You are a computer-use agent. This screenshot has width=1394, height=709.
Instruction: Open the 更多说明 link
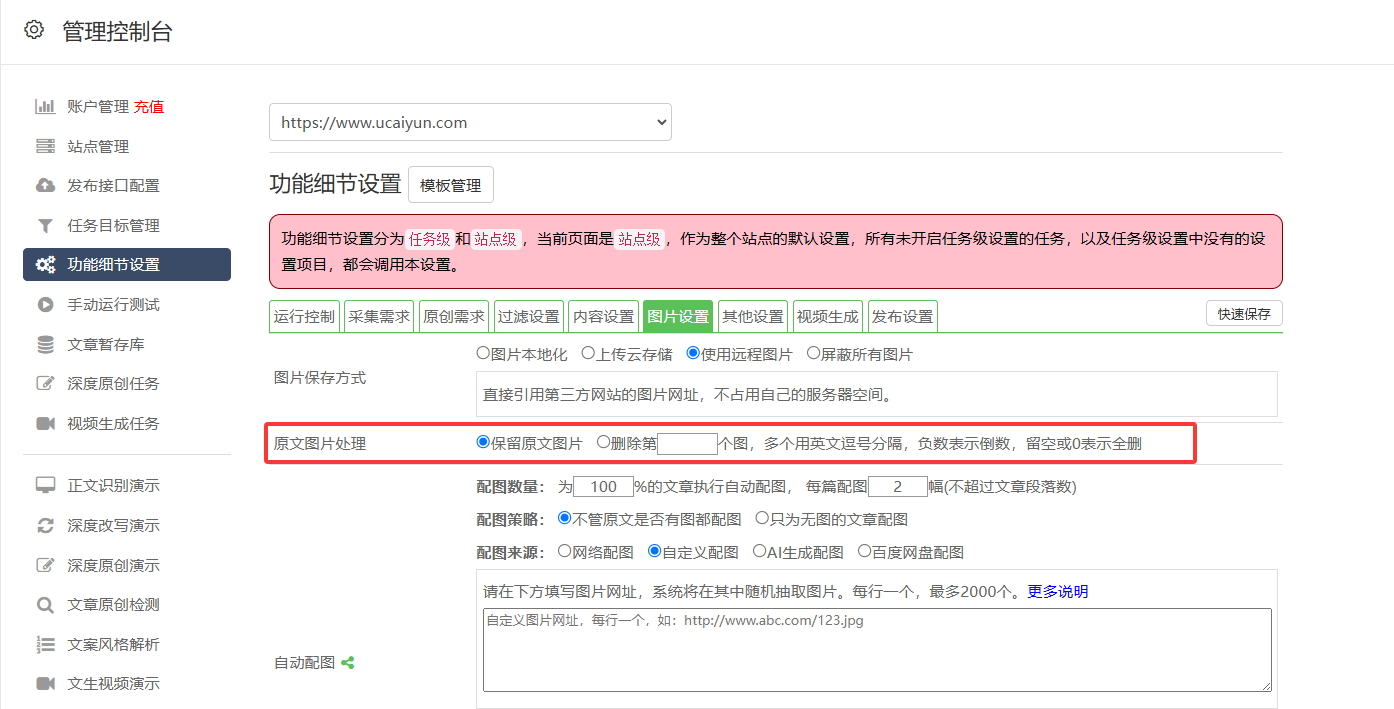pyautogui.click(x=1058, y=592)
